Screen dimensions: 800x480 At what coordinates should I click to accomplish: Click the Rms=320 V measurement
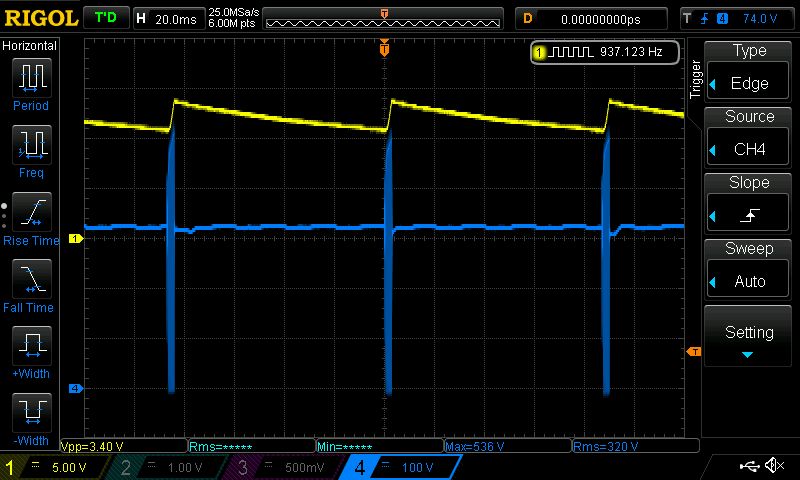606,446
